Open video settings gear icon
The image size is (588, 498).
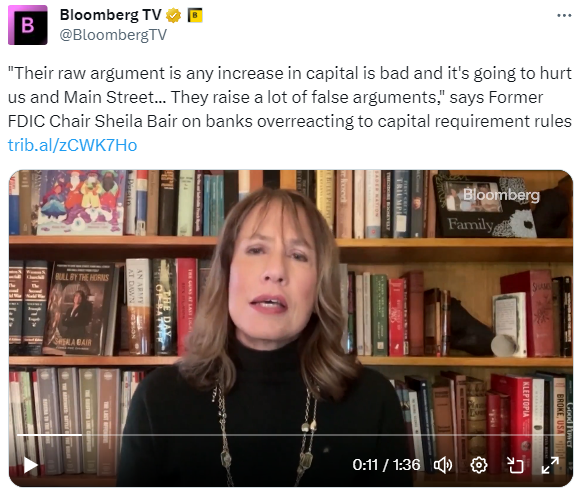[x=479, y=465]
